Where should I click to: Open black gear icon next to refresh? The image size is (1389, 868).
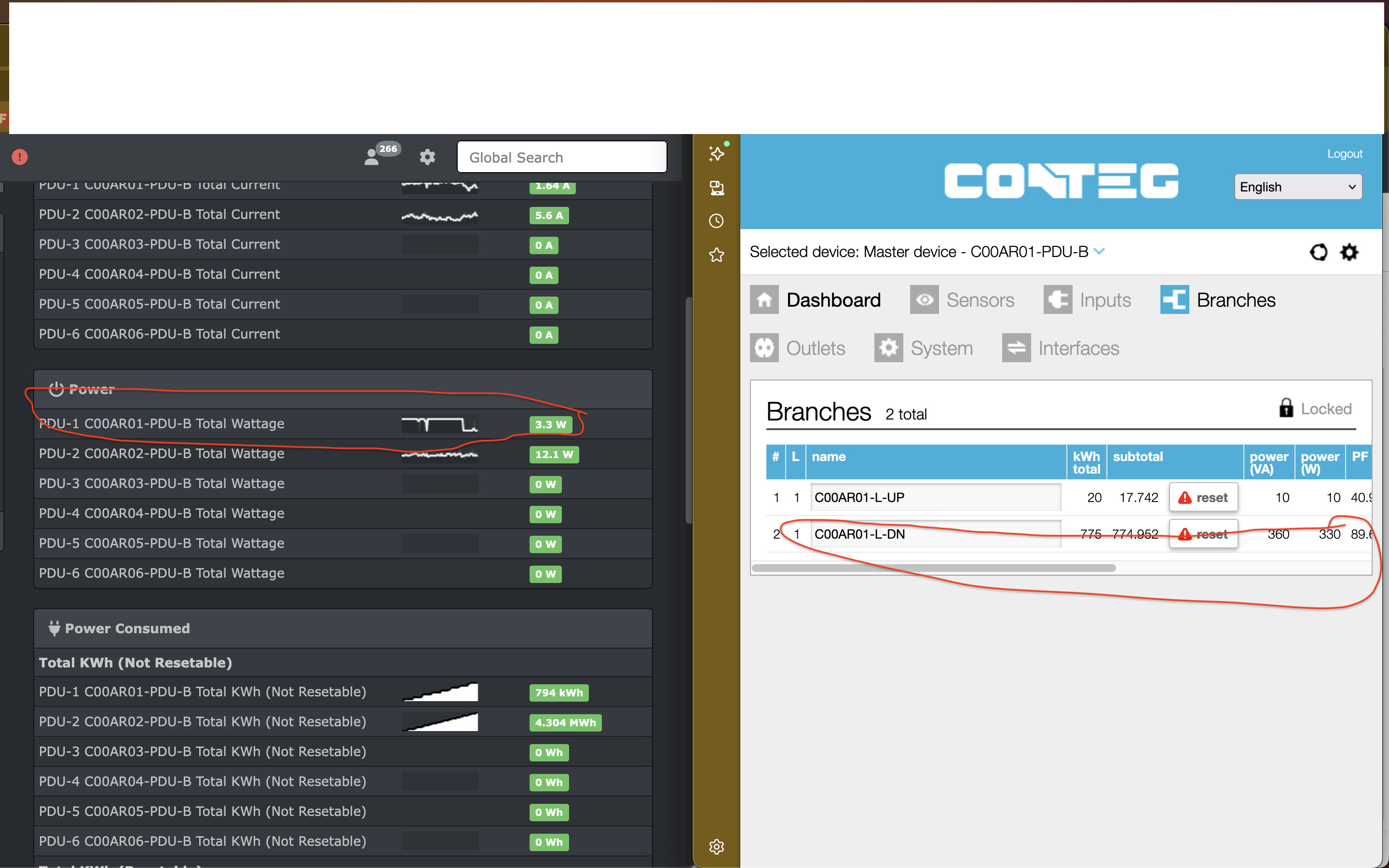pos(1349,252)
